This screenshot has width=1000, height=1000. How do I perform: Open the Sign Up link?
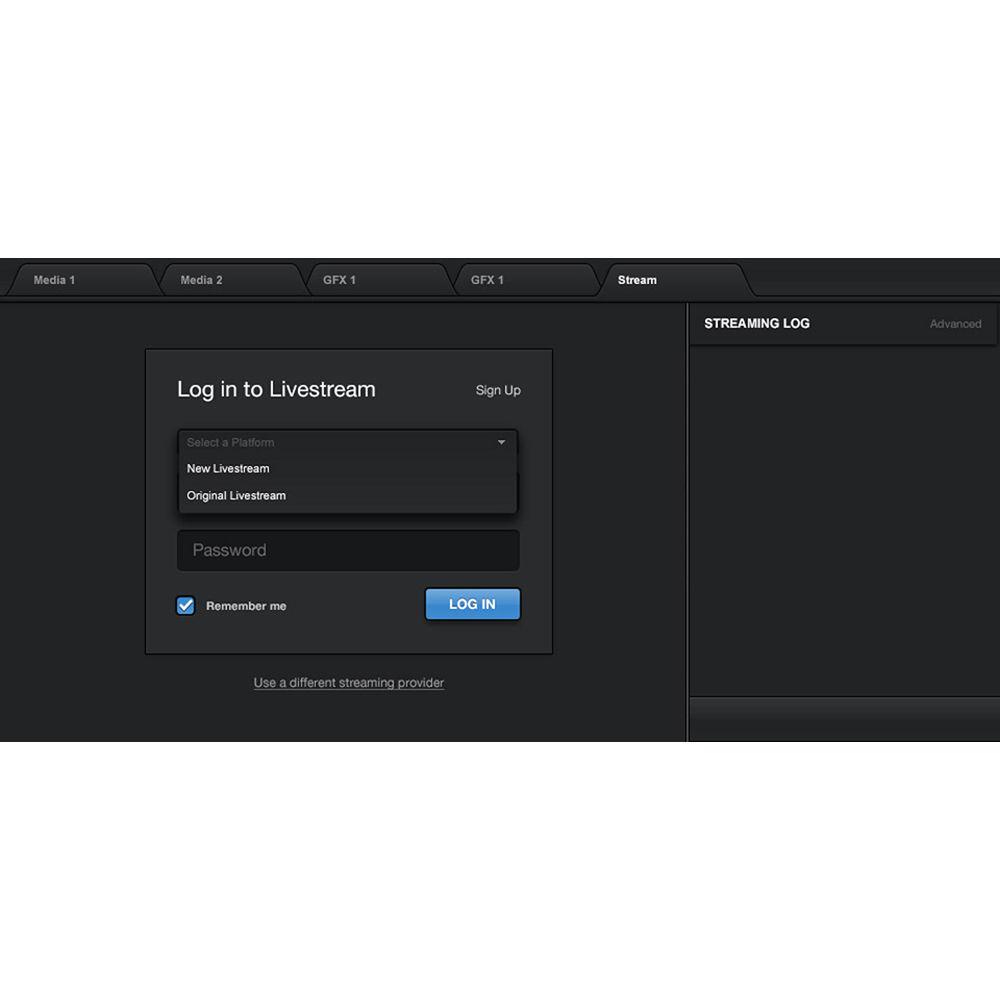[x=497, y=390]
